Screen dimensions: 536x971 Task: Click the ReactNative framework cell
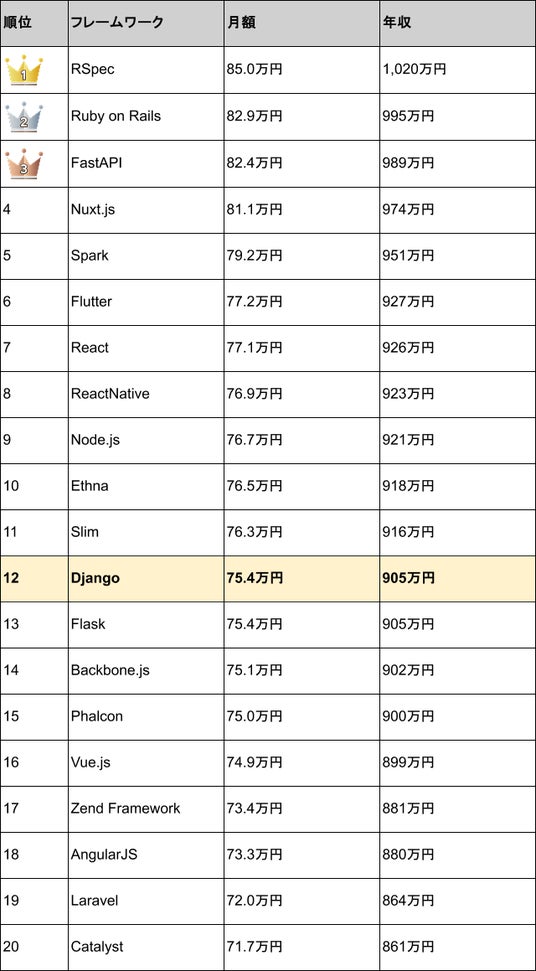146,394
